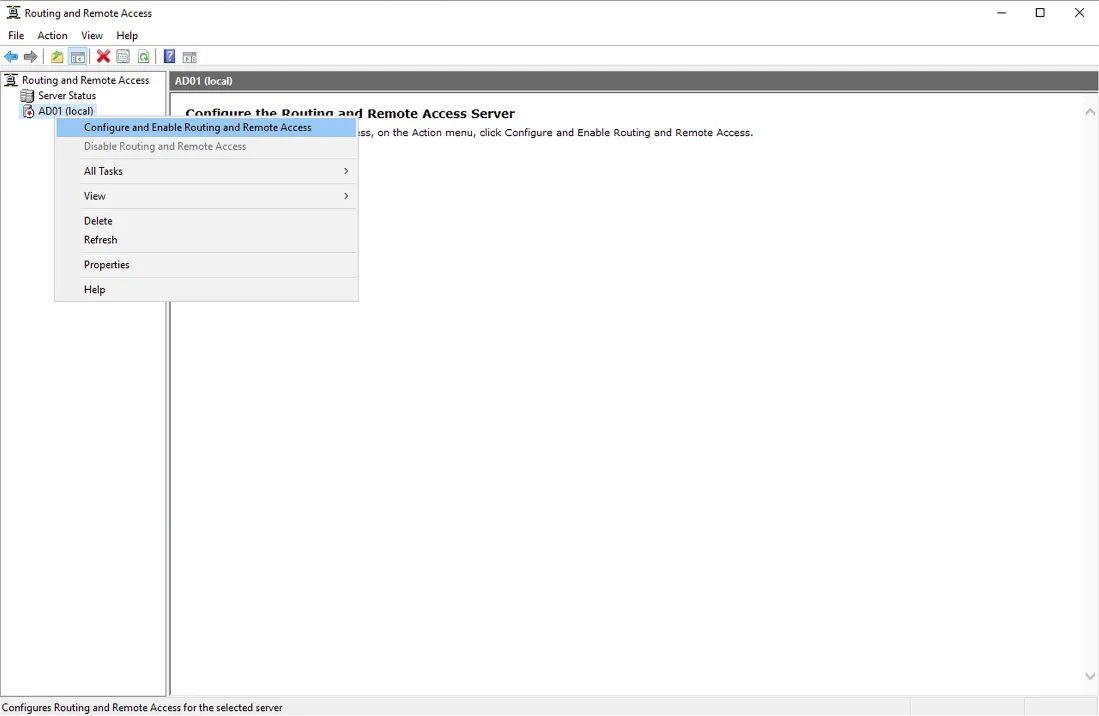Select the Server Status tree node
The height and width of the screenshot is (716, 1099).
click(67, 96)
